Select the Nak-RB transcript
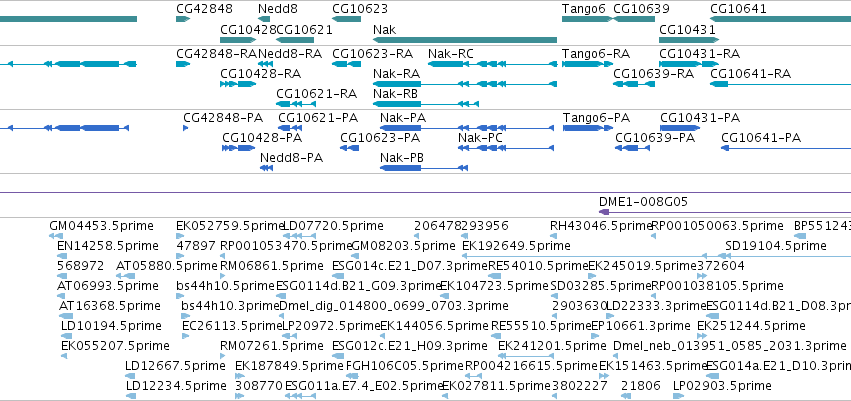The width and height of the screenshot is (851, 401). 426,104
